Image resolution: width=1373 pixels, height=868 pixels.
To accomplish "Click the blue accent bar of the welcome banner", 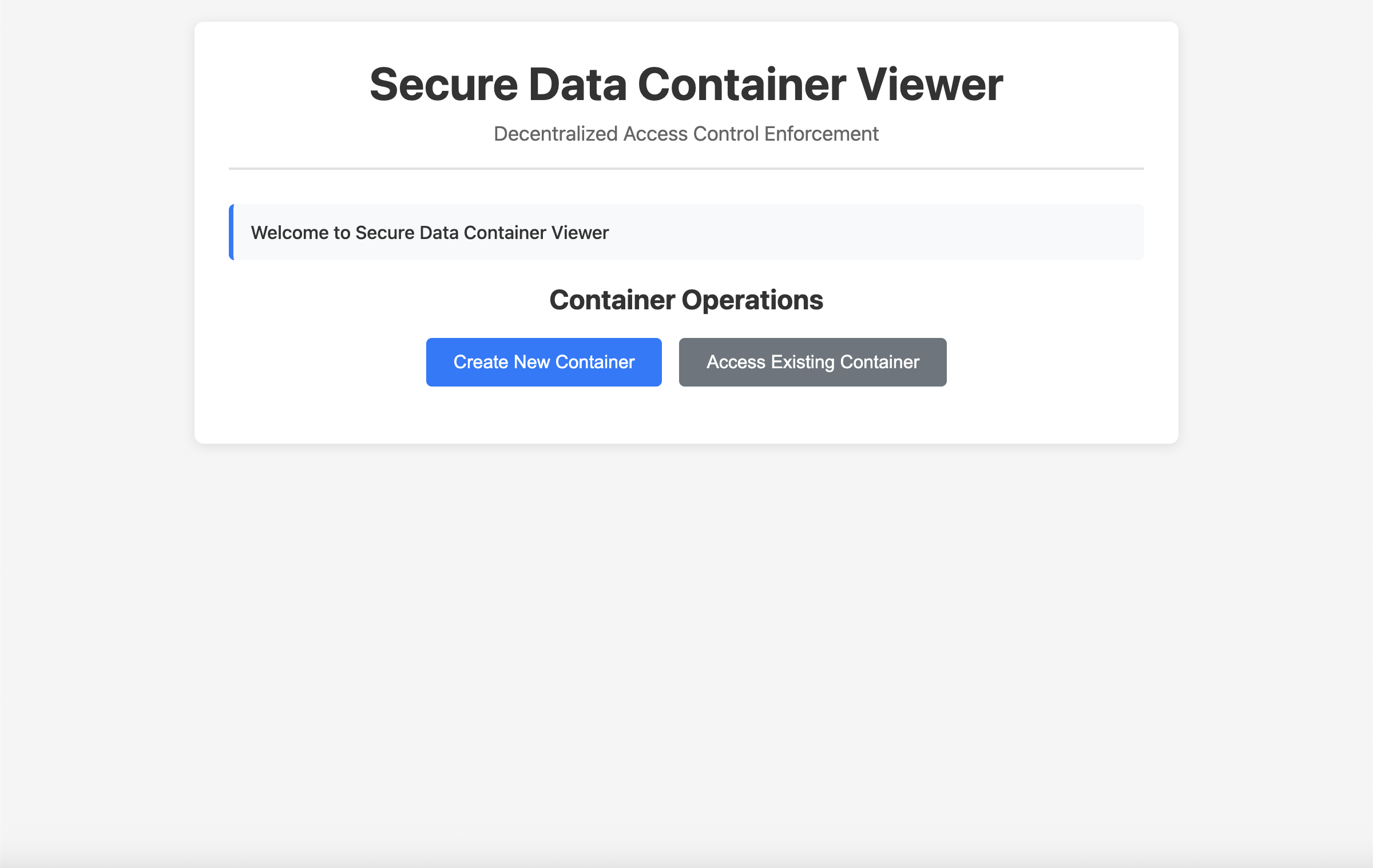I will tap(231, 232).
